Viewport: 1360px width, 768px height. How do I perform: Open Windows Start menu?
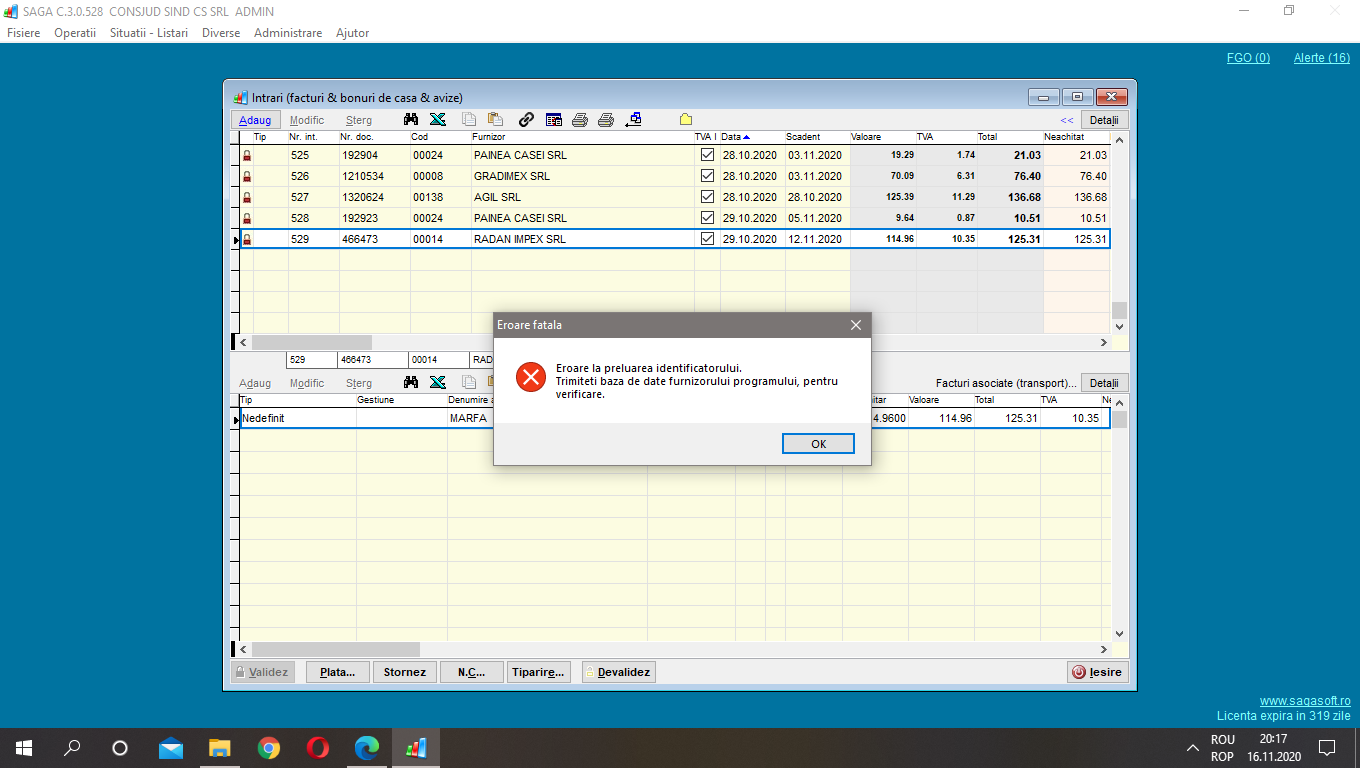pyautogui.click(x=23, y=747)
